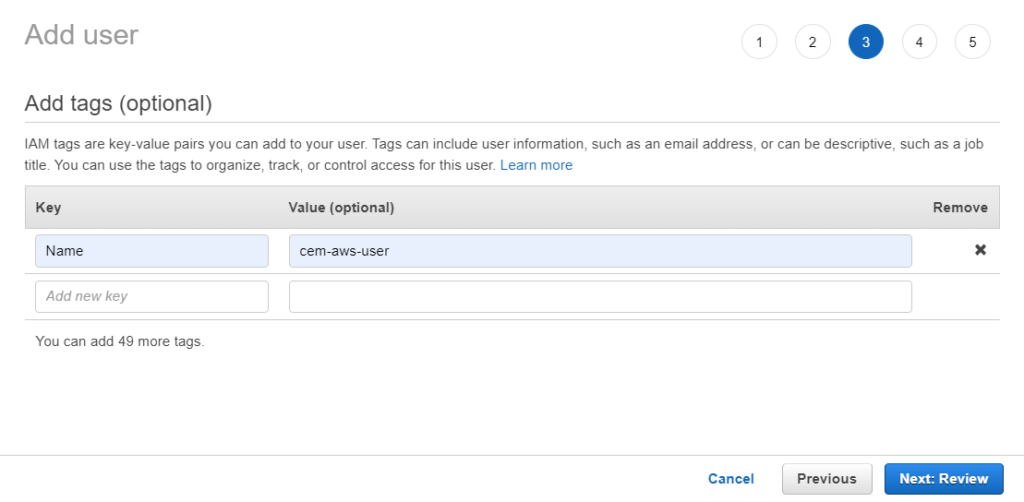Jump to step 2 indicator
Screen dimensions: 1024x502
(x=812, y=42)
